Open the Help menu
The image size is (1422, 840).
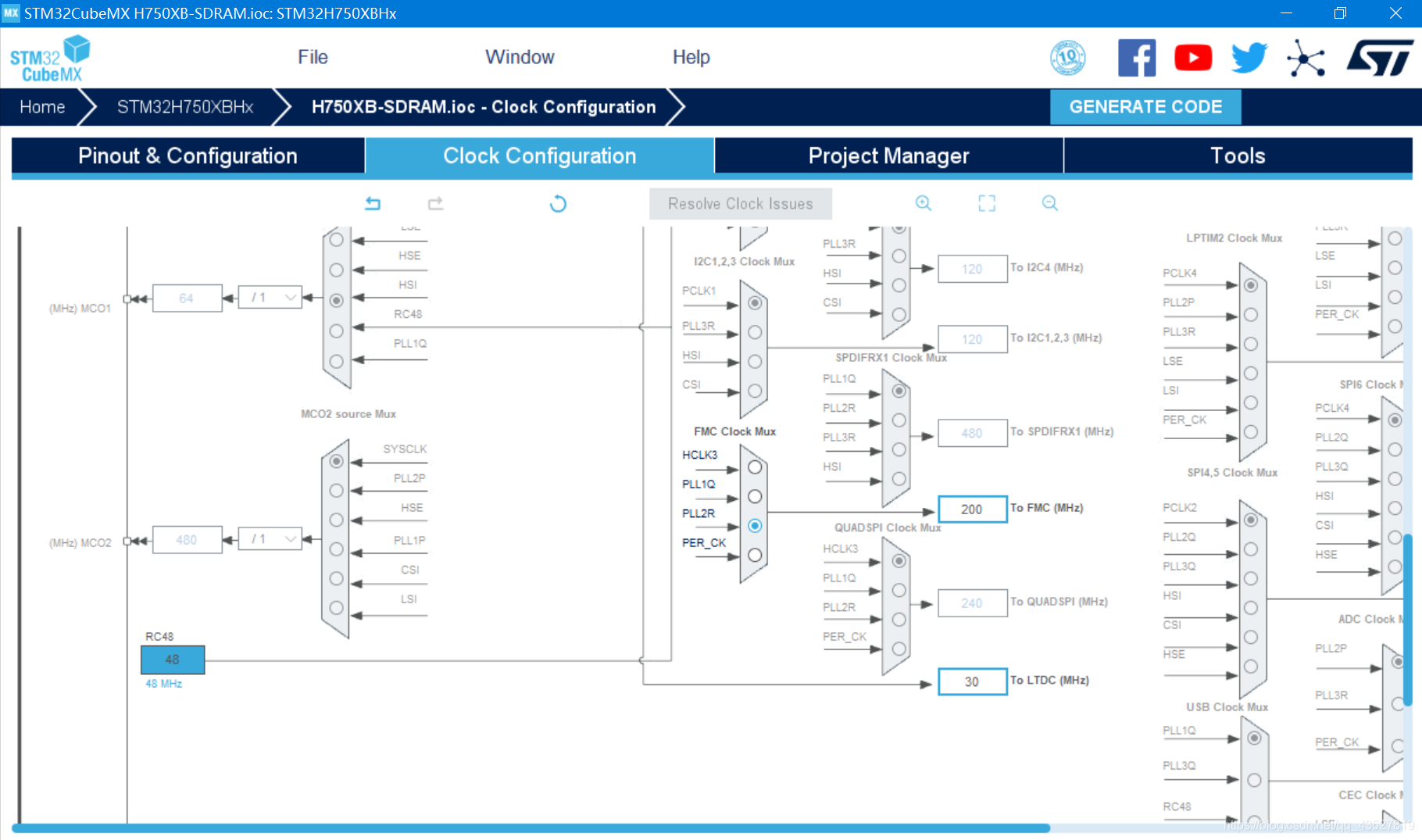pos(691,57)
